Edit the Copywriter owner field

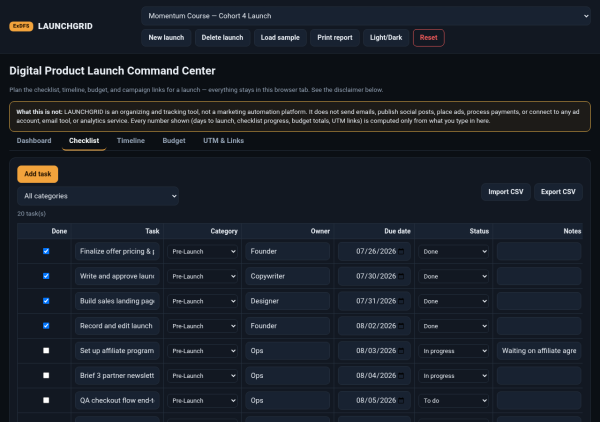[287, 276]
